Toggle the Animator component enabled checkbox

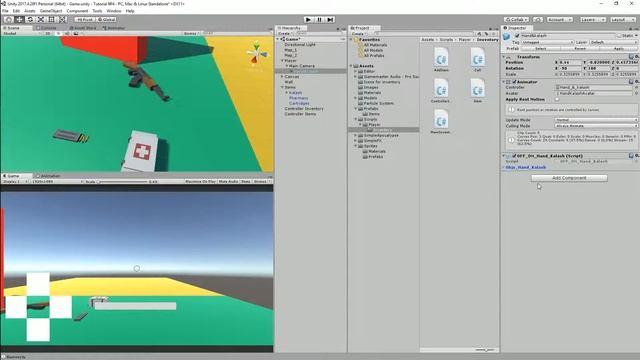[x=514, y=82]
